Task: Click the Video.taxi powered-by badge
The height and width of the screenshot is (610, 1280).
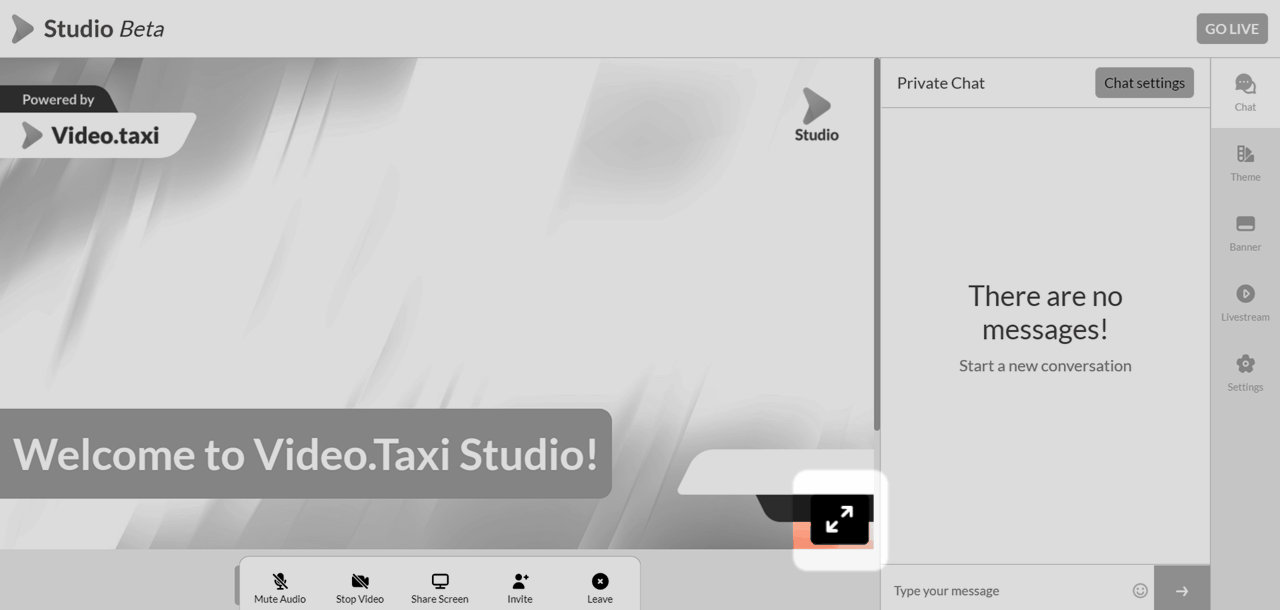Action: pos(97,123)
